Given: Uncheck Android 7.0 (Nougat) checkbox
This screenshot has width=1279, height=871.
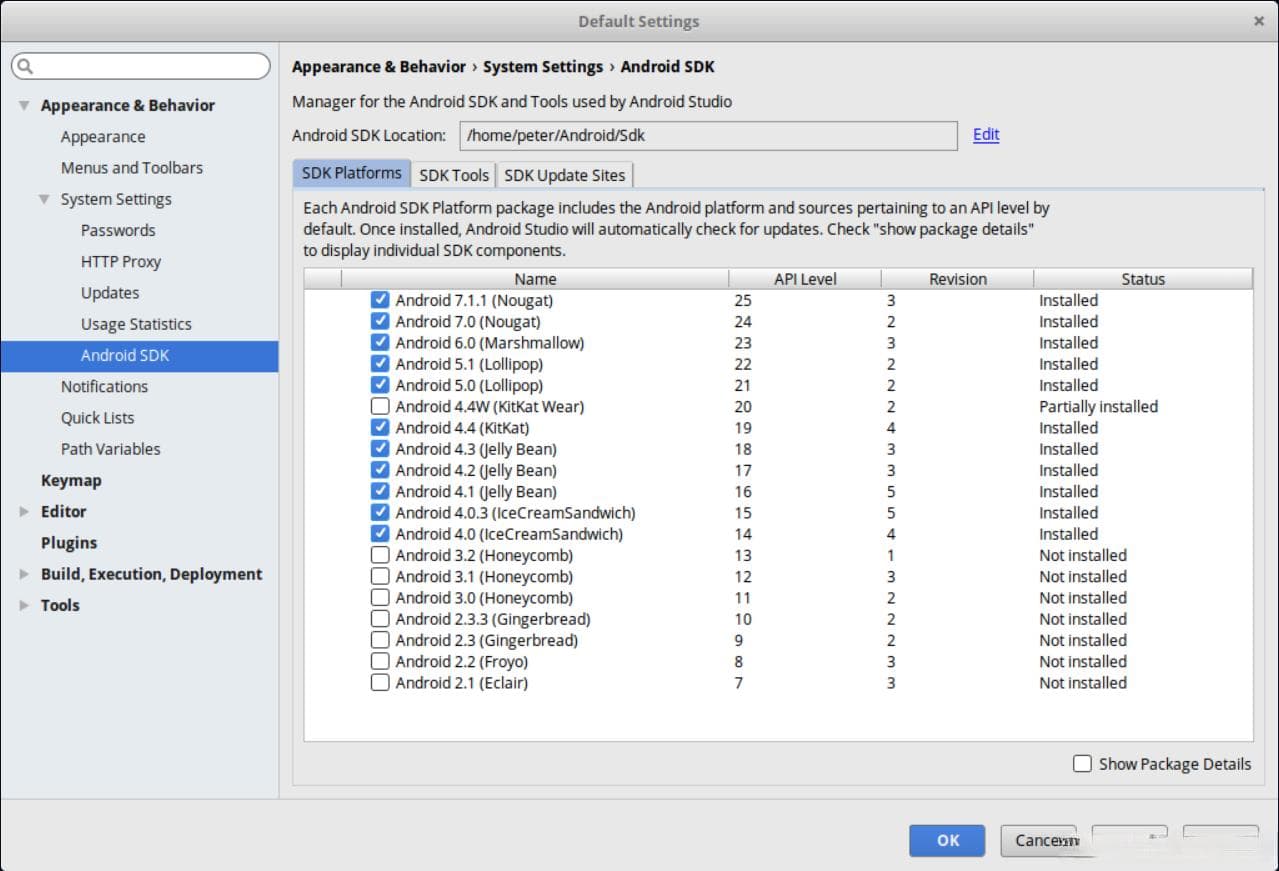Looking at the screenshot, I should tap(380, 321).
